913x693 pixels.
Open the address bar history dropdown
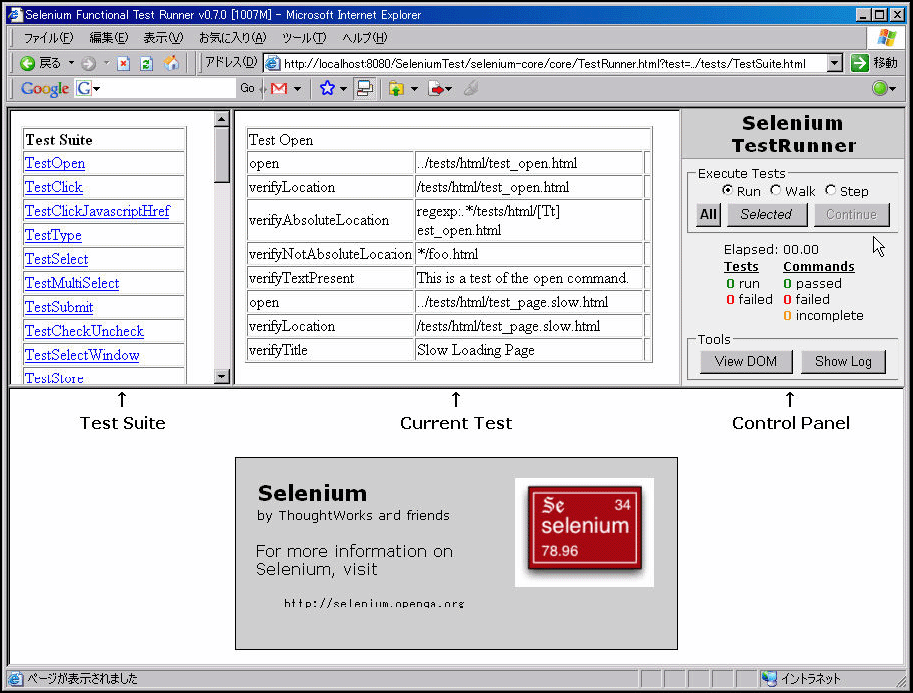pyautogui.click(x=834, y=62)
